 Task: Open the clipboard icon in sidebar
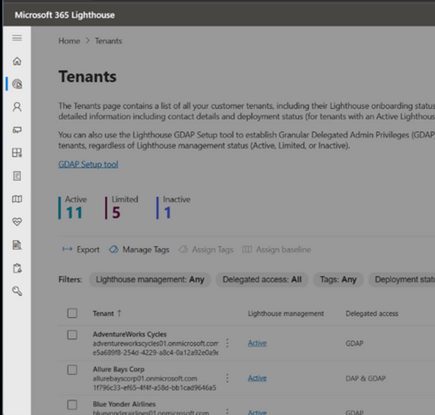pos(17,268)
